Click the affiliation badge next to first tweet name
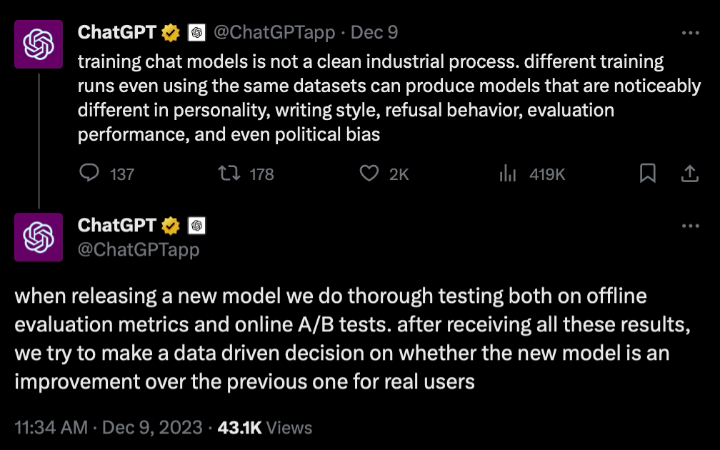The image size is (720, 450). pyautogui.click(x=197, y=32)
